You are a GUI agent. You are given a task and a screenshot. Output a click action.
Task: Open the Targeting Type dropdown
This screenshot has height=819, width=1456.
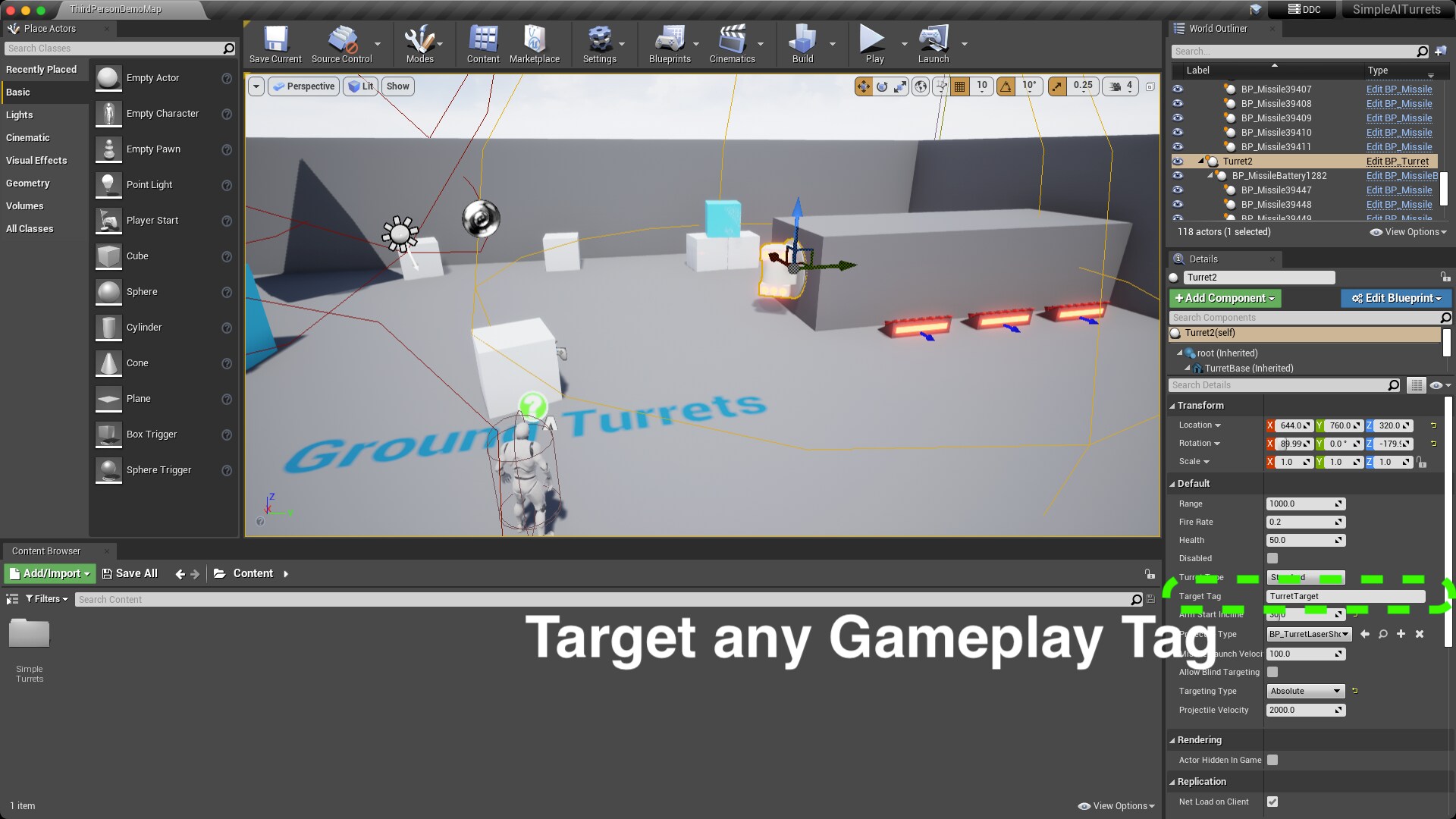click(x=1305, y=692)
